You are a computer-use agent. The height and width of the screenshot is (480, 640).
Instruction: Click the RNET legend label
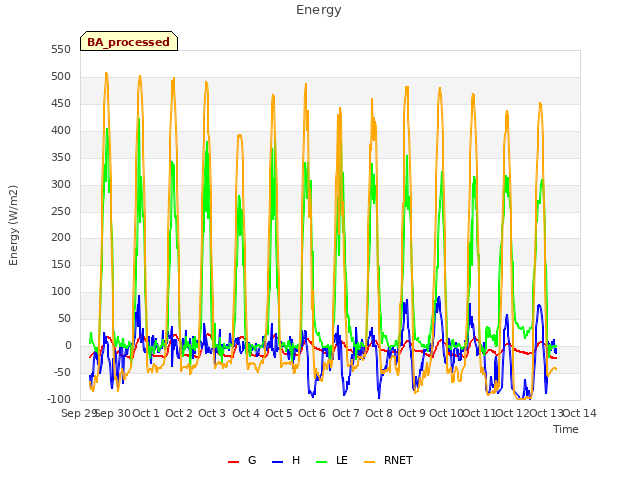click(398, 460)
